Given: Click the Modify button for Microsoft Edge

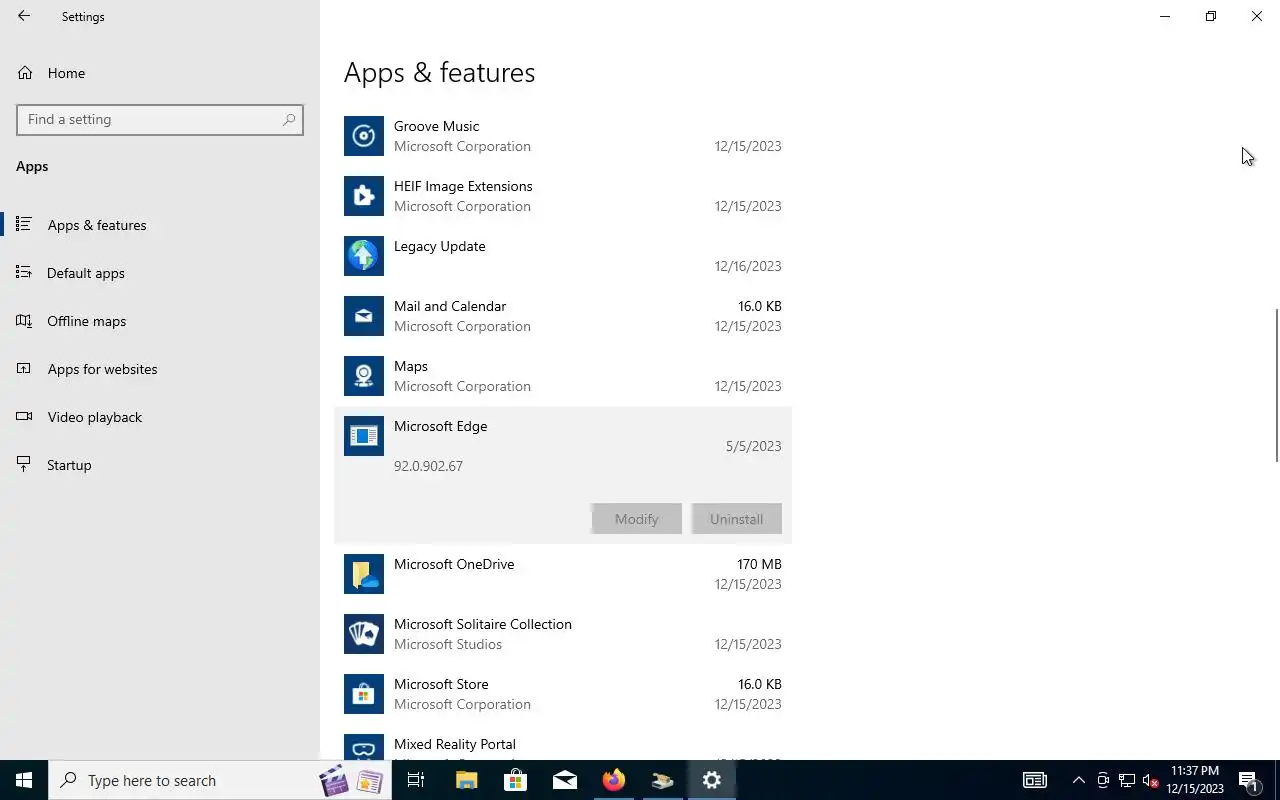Looking at the screenshot, I should coord(636,519).
